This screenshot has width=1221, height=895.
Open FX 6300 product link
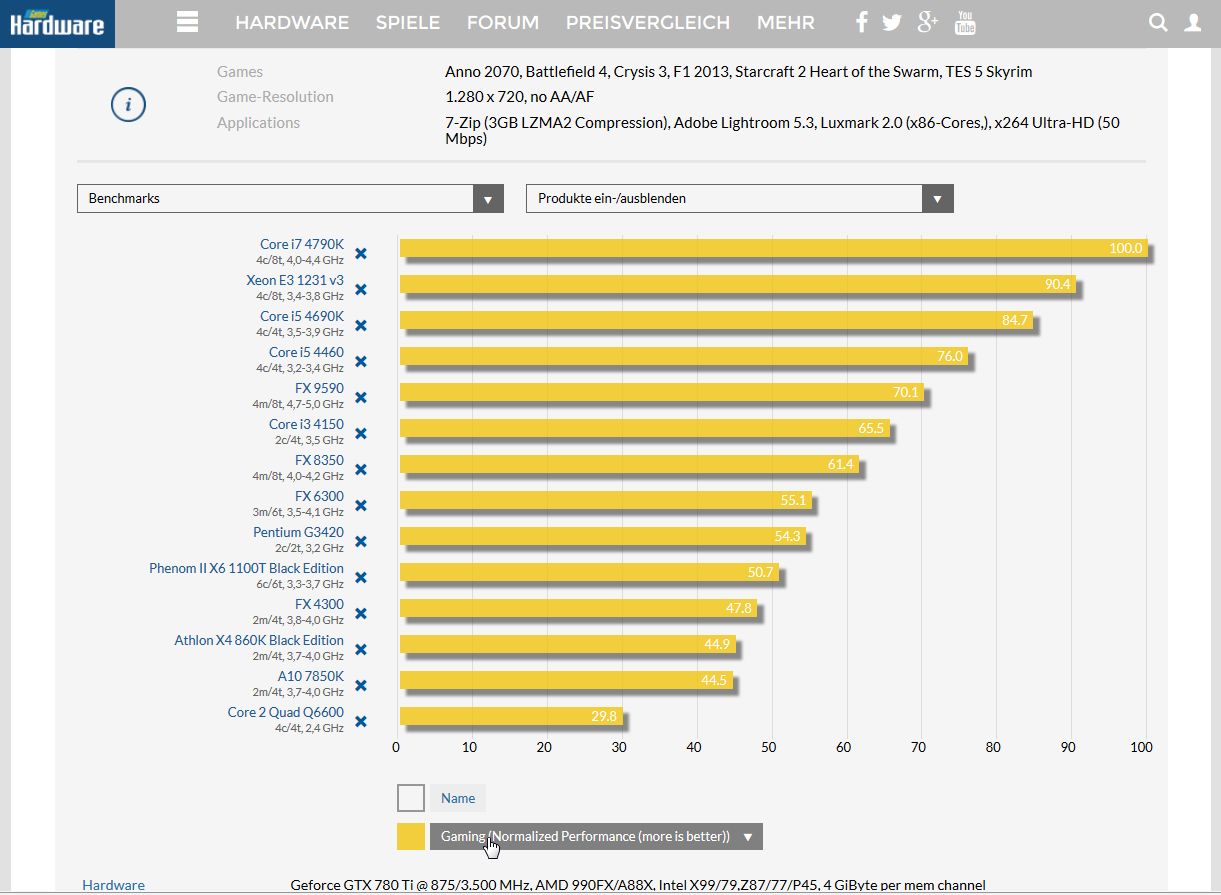click(x=319, y=496)
